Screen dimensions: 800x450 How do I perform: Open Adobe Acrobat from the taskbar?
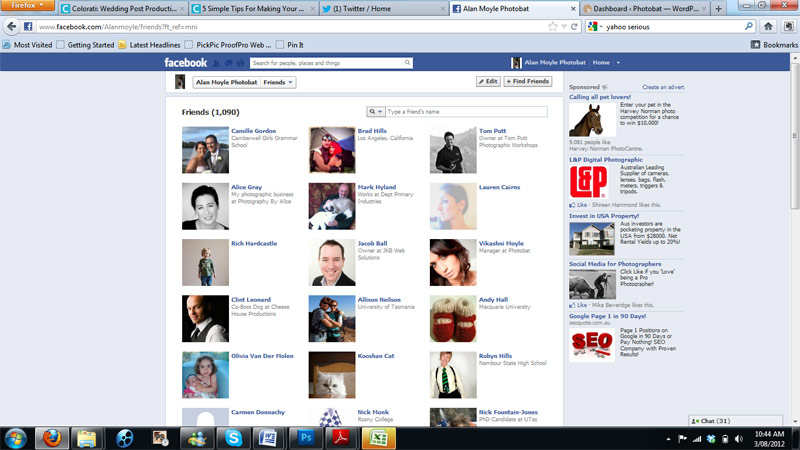click(342, 438)
